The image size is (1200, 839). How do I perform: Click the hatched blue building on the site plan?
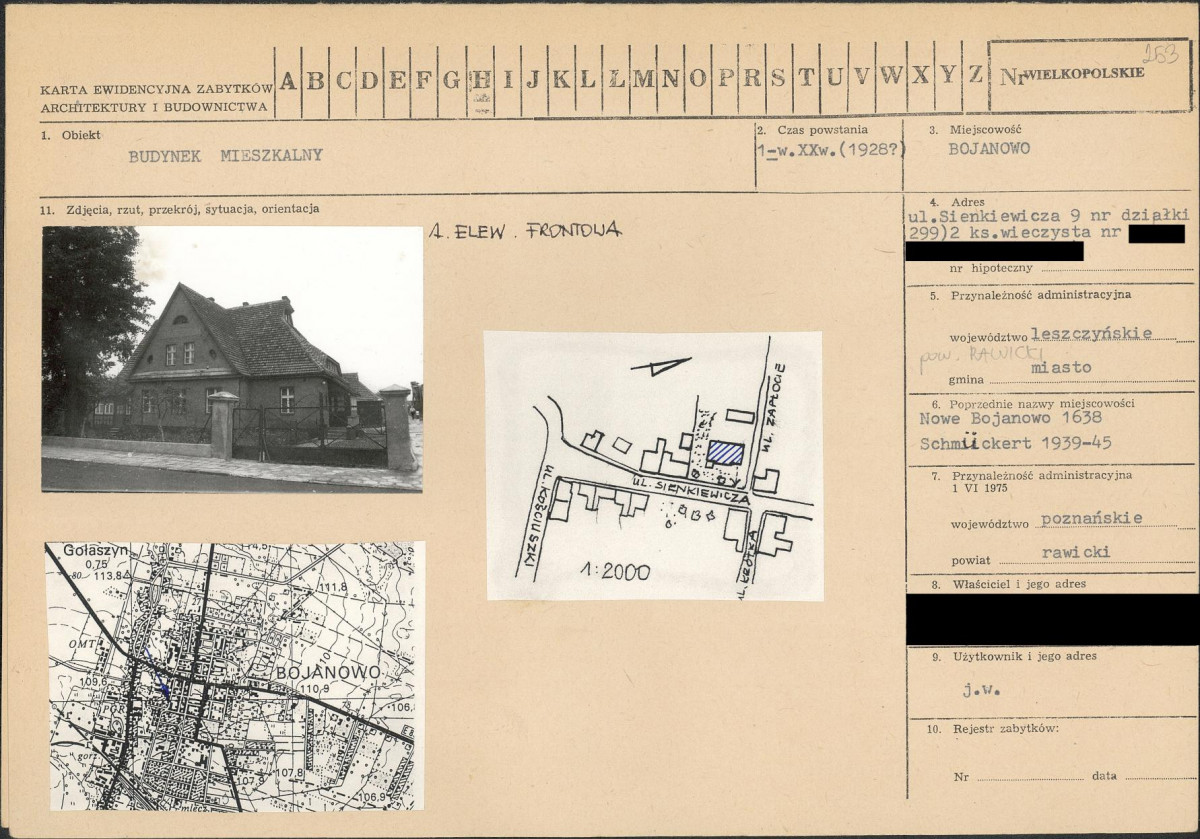coord(725,453)
